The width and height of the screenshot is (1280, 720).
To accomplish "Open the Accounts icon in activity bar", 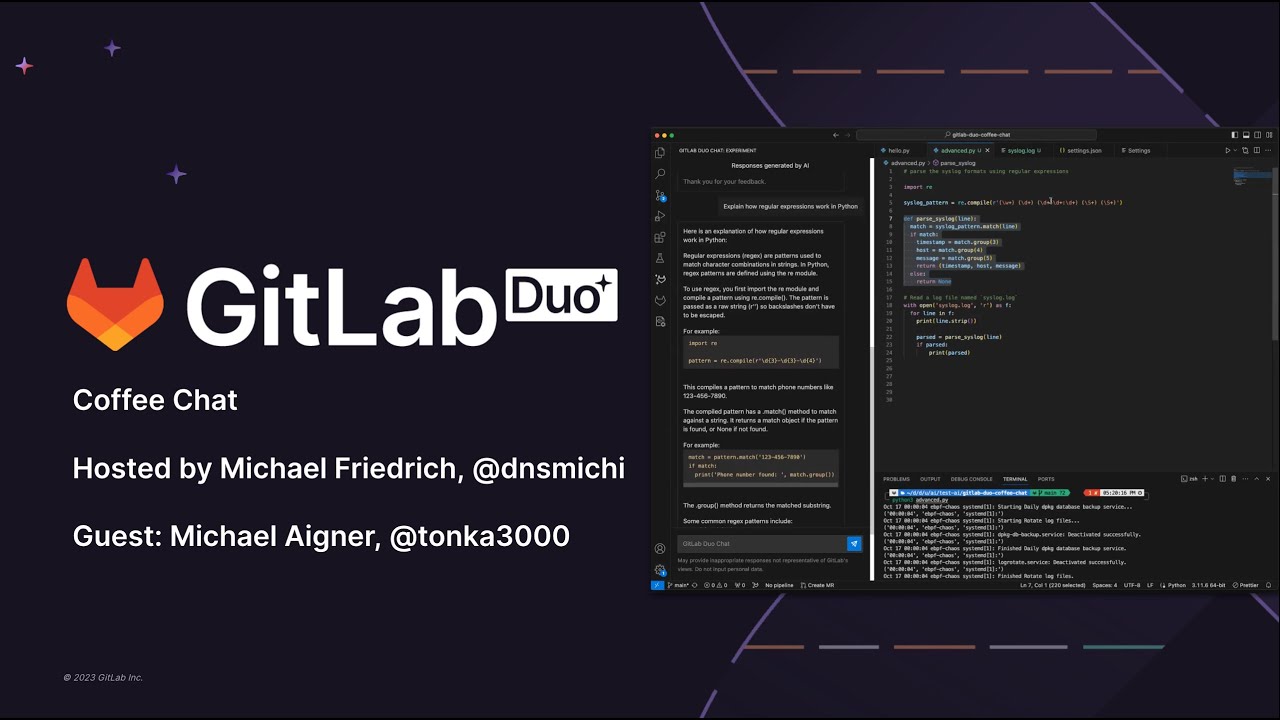I will [660, 548].
